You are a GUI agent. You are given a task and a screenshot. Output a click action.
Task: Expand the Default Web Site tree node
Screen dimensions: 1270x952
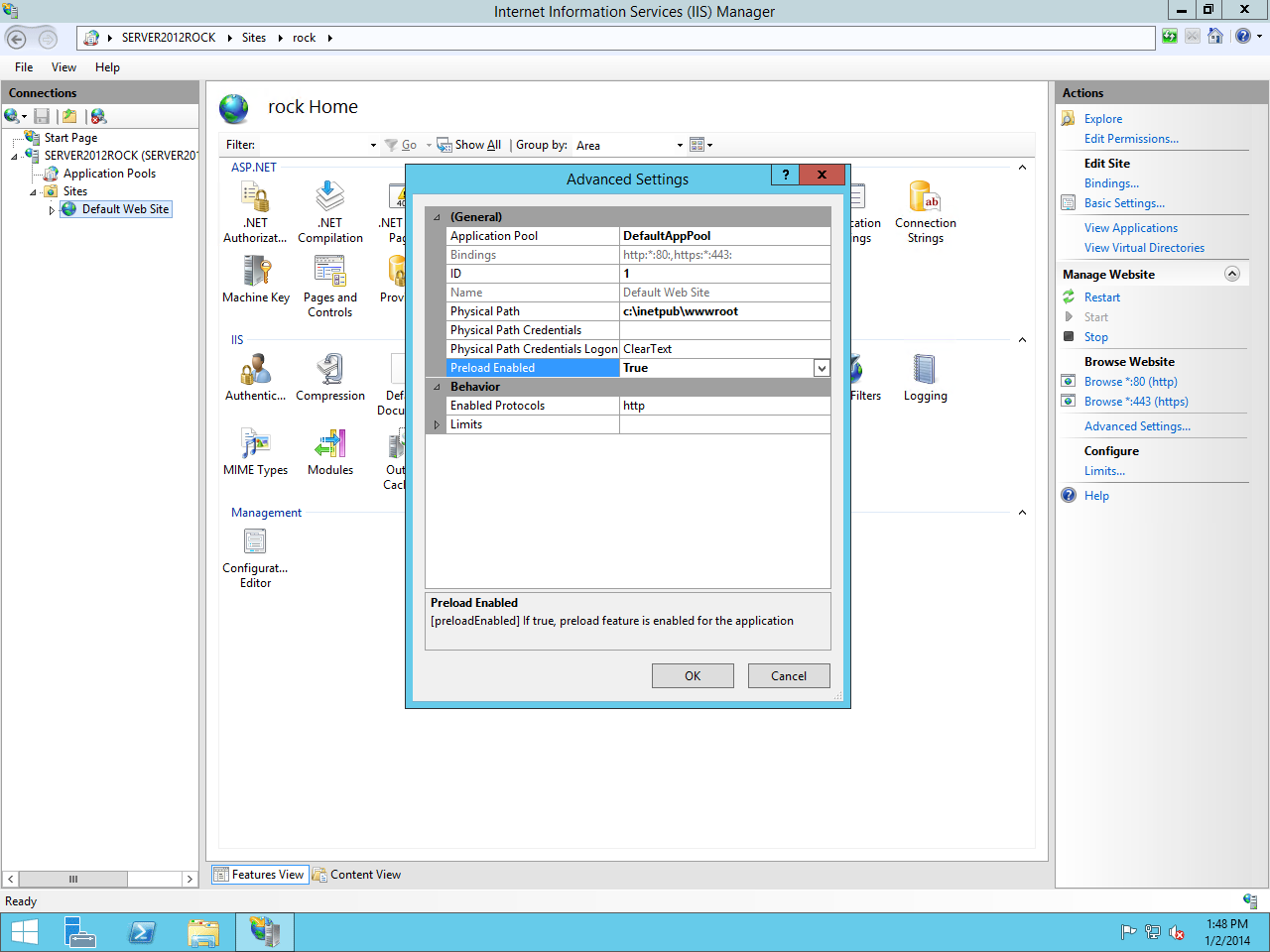52,210
